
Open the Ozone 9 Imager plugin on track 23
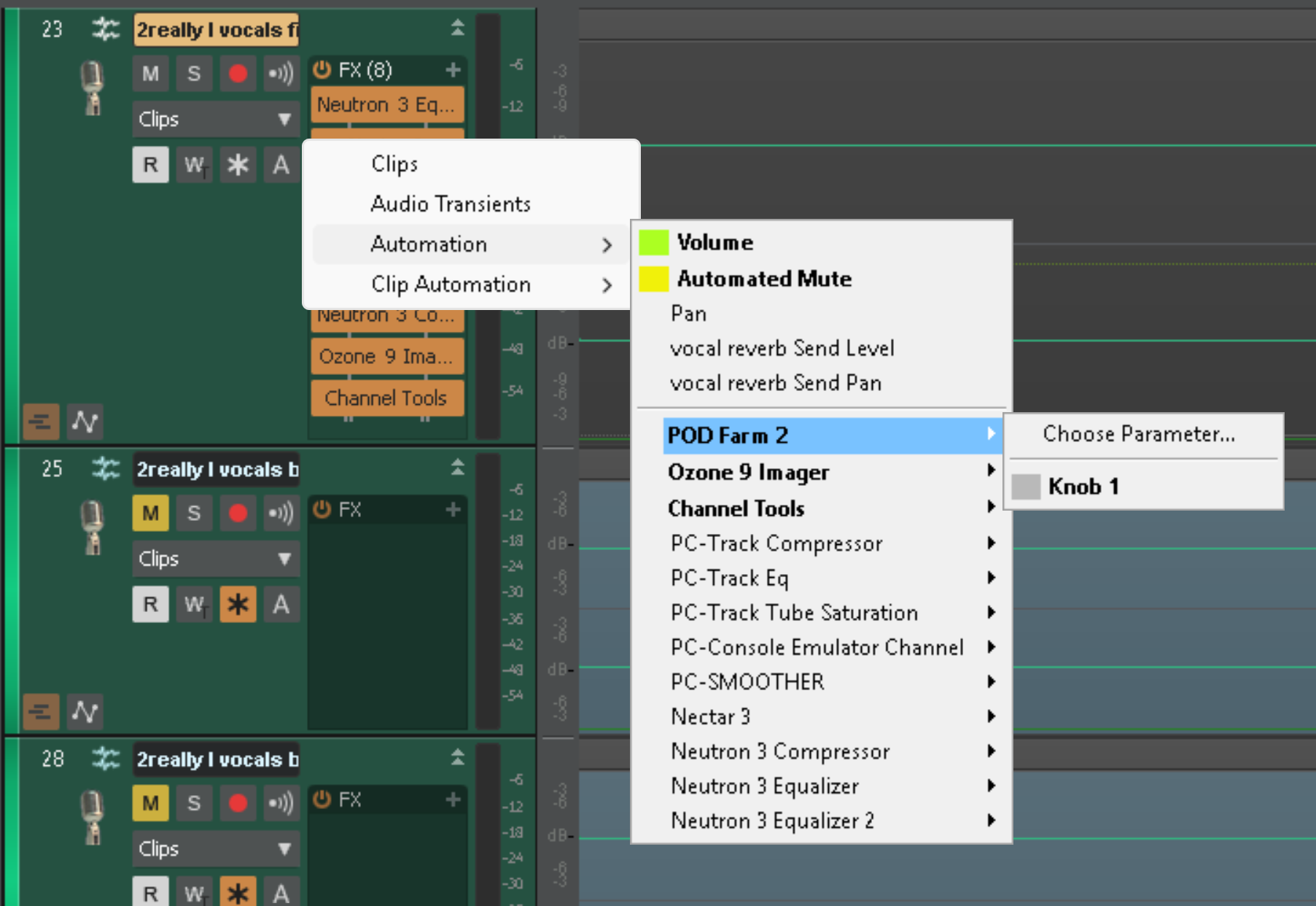tap(387, 357)
